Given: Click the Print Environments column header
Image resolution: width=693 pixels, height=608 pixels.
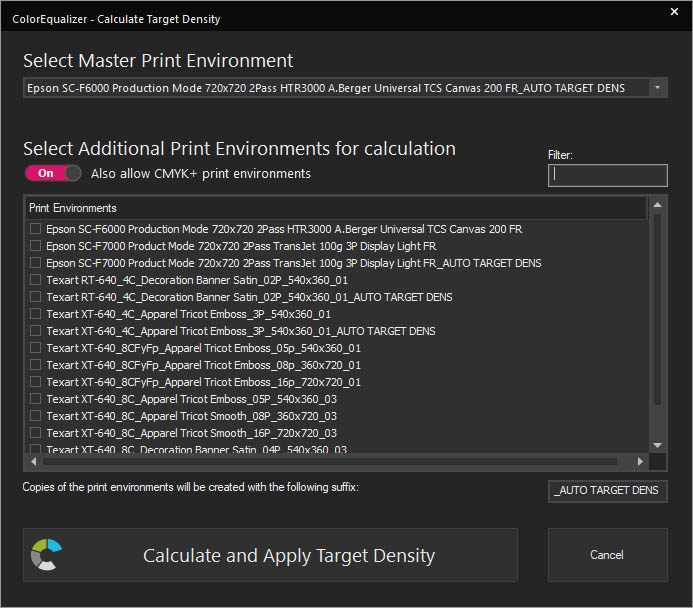Looking at the screenshot, I should pos(336,208).
